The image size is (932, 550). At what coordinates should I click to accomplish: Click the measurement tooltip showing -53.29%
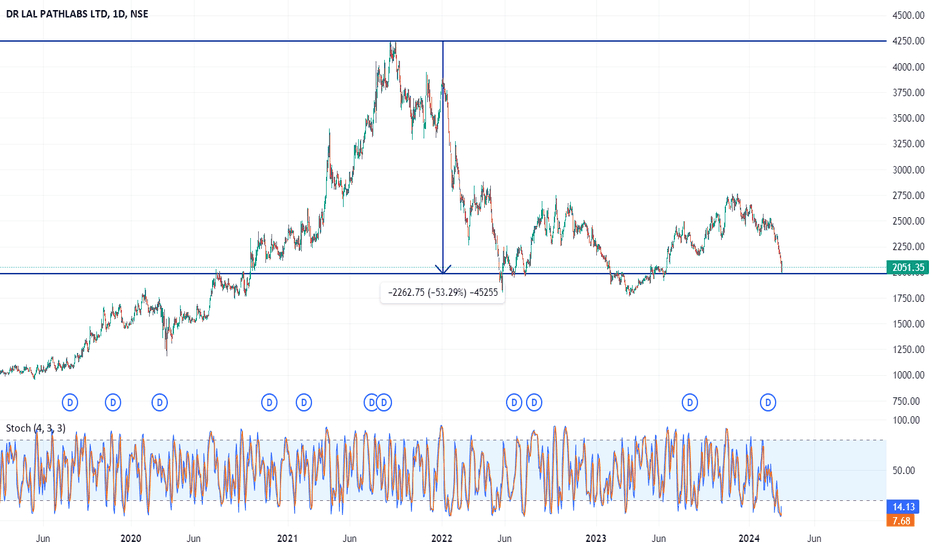[443, 293]
